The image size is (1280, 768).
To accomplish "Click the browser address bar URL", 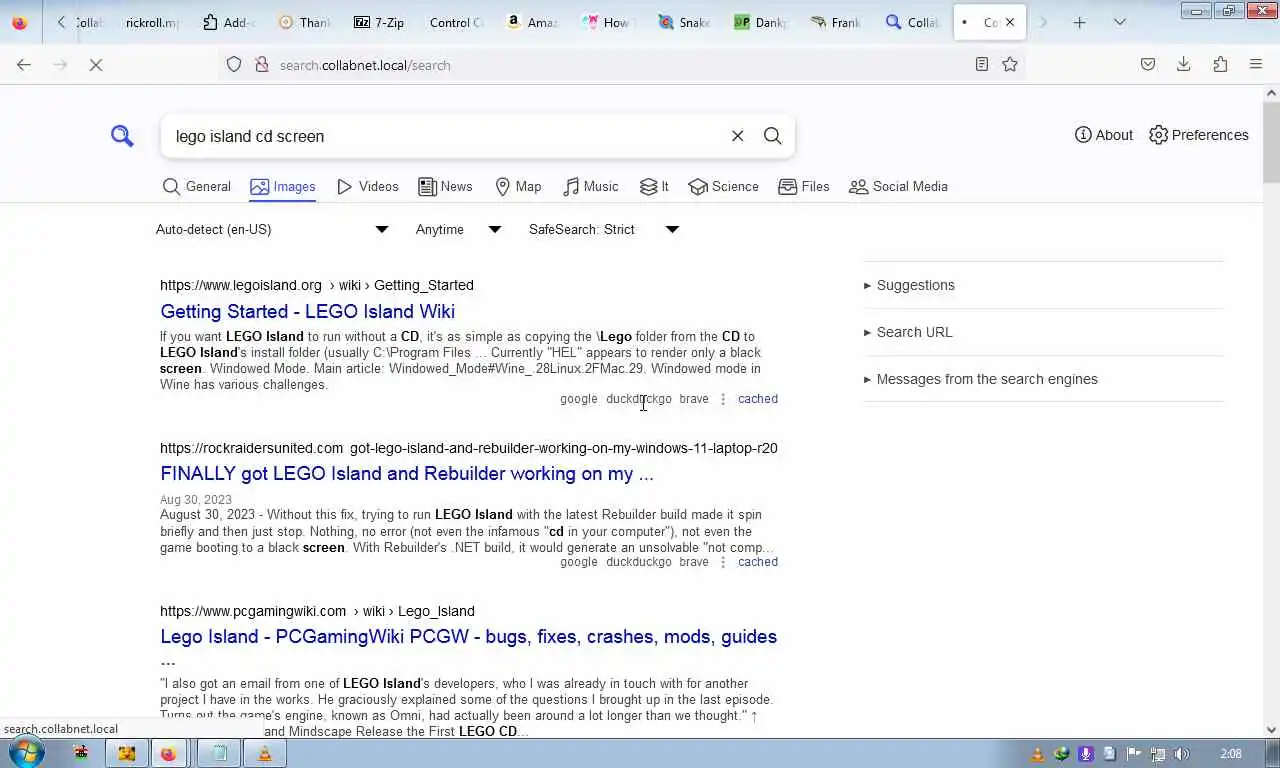I will click(365, 65).
